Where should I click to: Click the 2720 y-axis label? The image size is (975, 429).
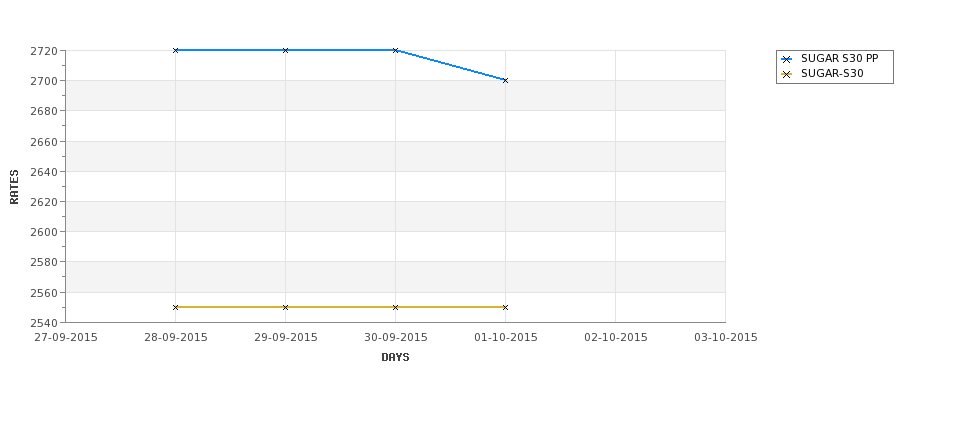[44, 51]
